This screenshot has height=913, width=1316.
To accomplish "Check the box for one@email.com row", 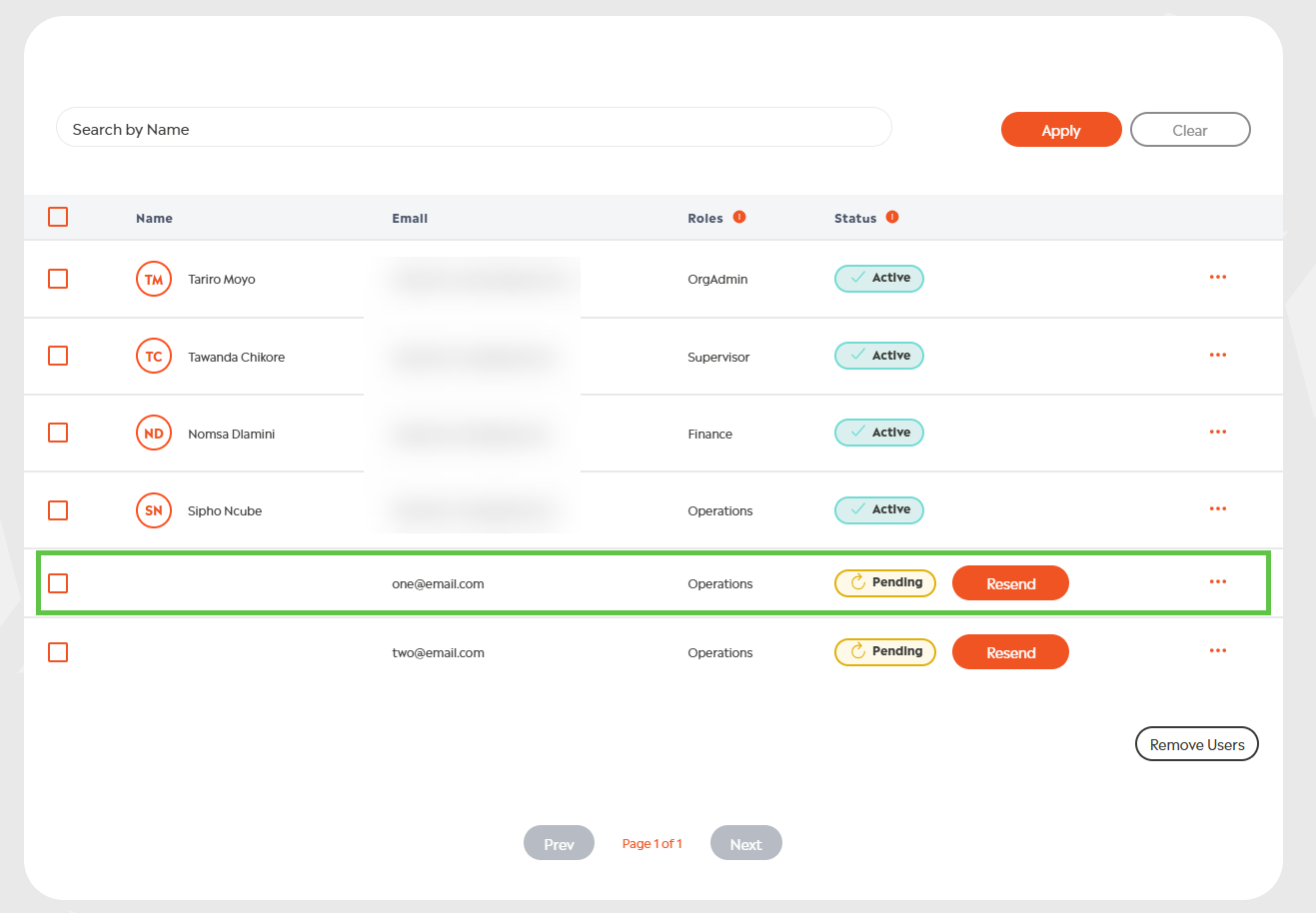I will pyautogui.click(x=58, y=583).
